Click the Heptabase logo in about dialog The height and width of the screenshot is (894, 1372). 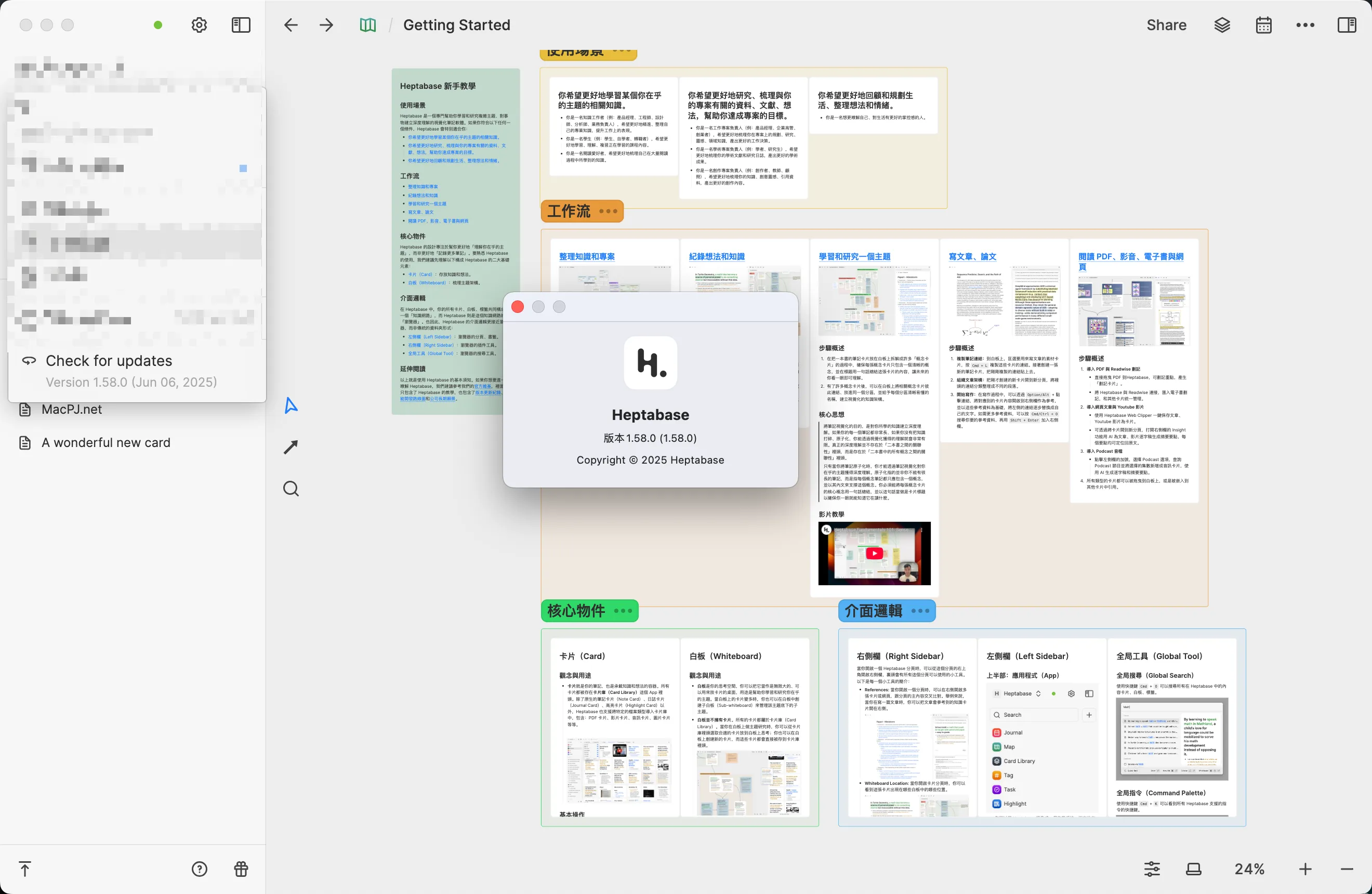point(650,363)
